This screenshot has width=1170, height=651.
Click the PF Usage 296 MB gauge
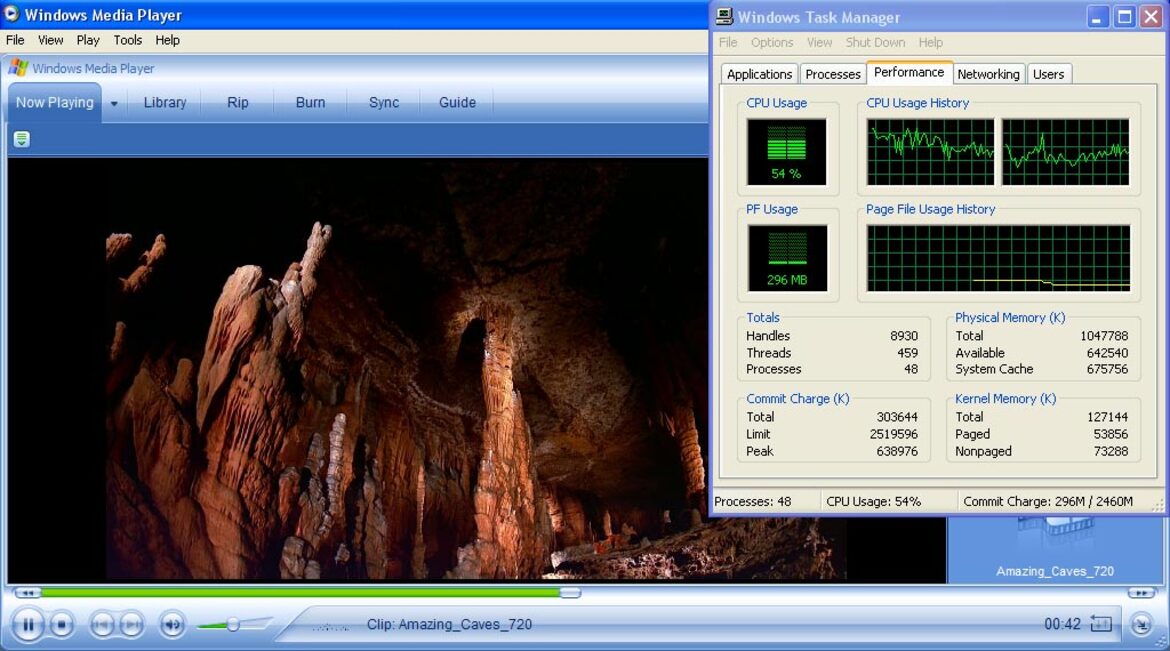[x=786, y=258]
